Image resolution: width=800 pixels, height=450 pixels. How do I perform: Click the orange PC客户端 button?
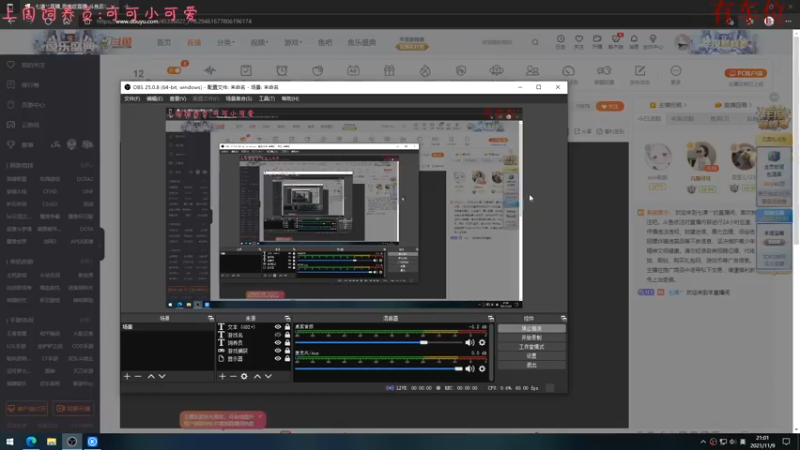[x=745, y=73]
